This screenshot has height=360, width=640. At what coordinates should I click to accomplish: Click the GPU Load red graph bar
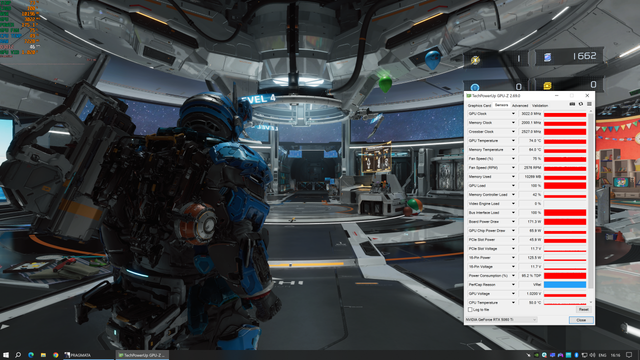(x=565, y=186)
